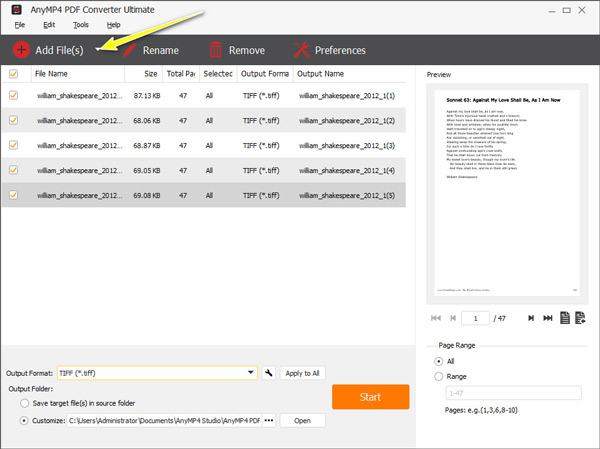Uncheck the 69.05 KB file row checkbox
Viewport: 600px width, 449px height.
point(13,170)
